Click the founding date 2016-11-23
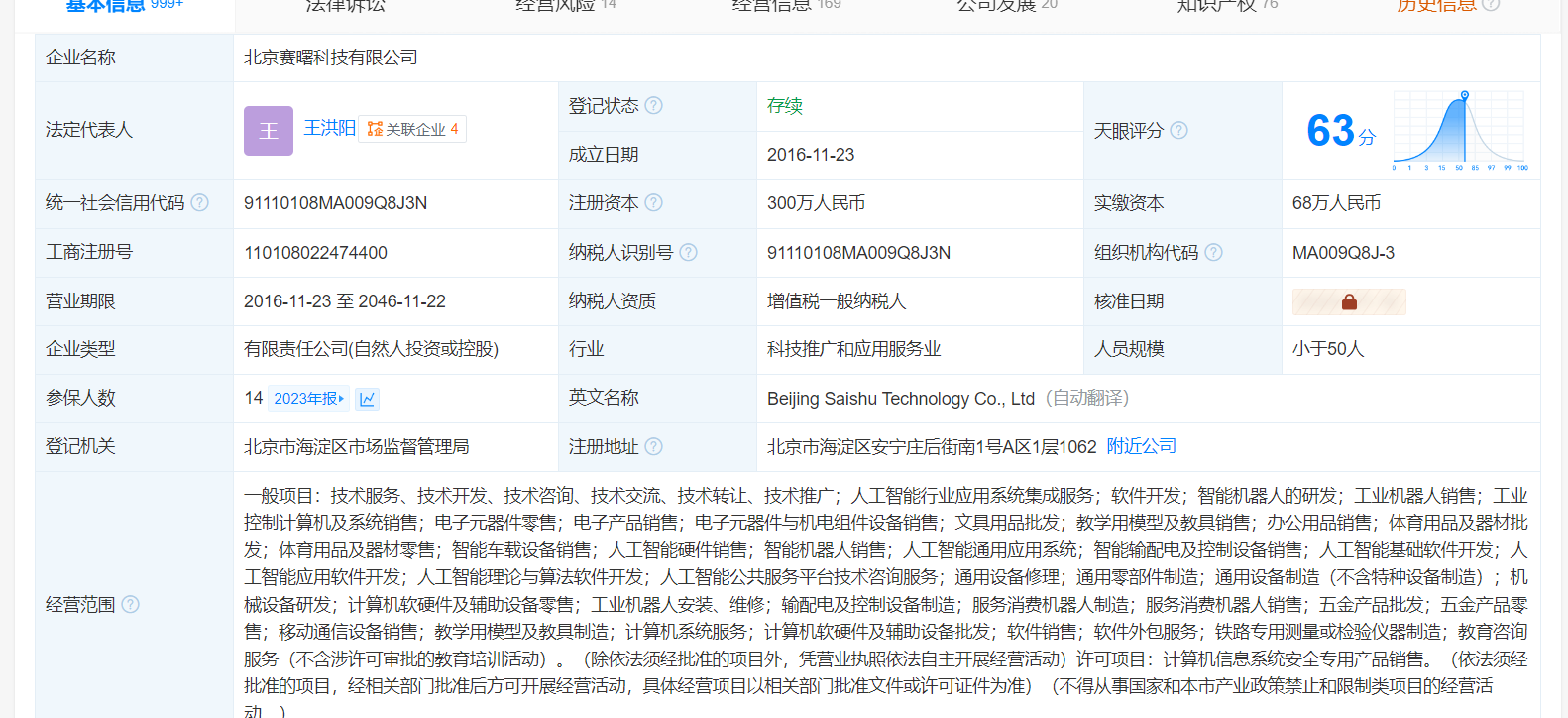Screen dimensions: 1568x718 point(811,155)
